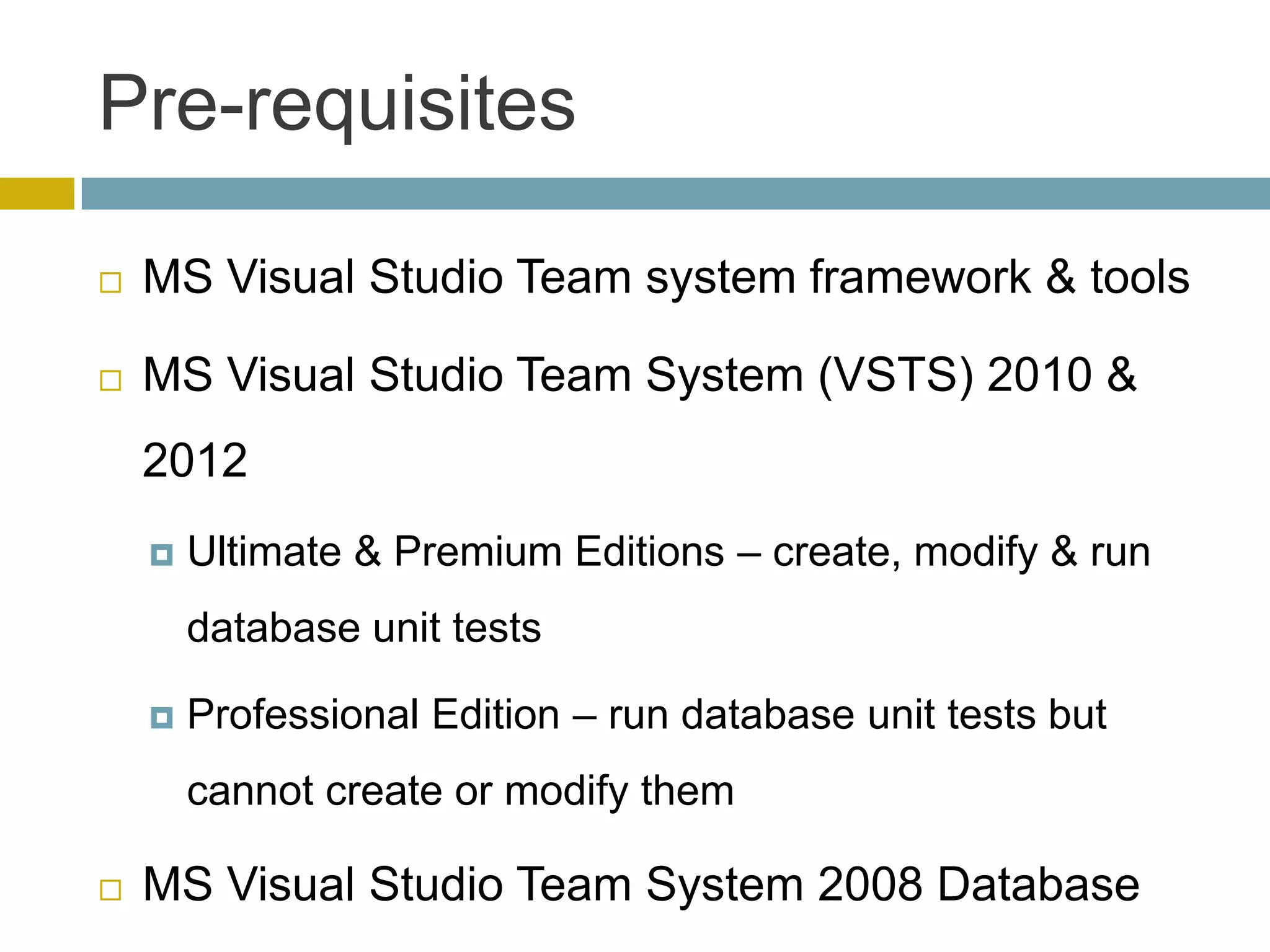Click the Professional Edition text
Image resolution: width=1270 pixels, height=952 pixels.
[x=373, y=715]
